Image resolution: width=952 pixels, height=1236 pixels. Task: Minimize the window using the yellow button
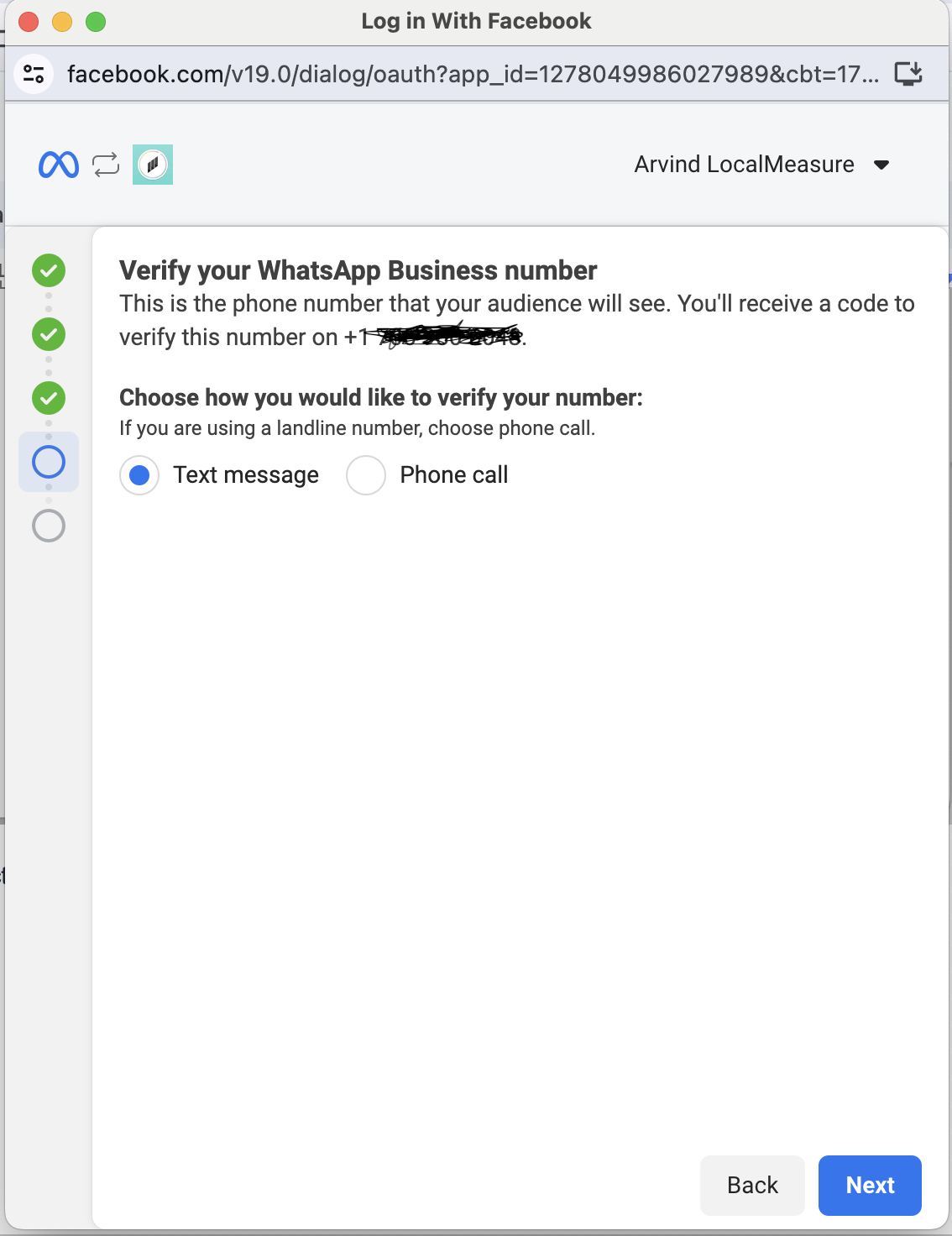click(x=62, y=22)
